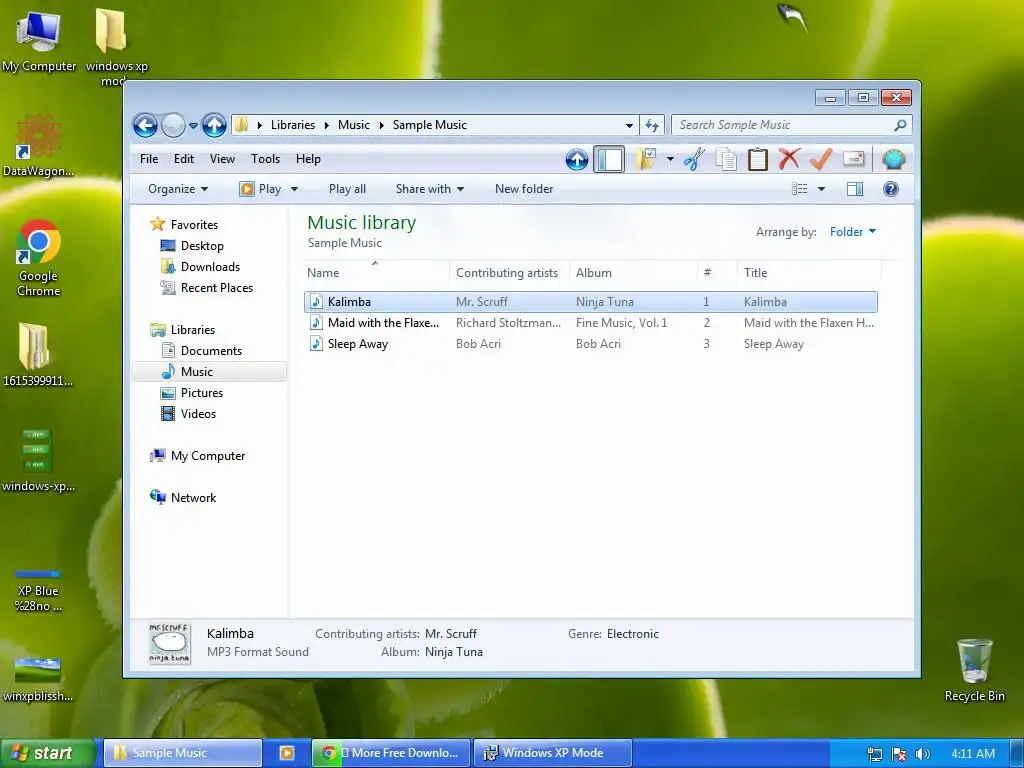Click the email envelope toolbar icon

(854, 159)
